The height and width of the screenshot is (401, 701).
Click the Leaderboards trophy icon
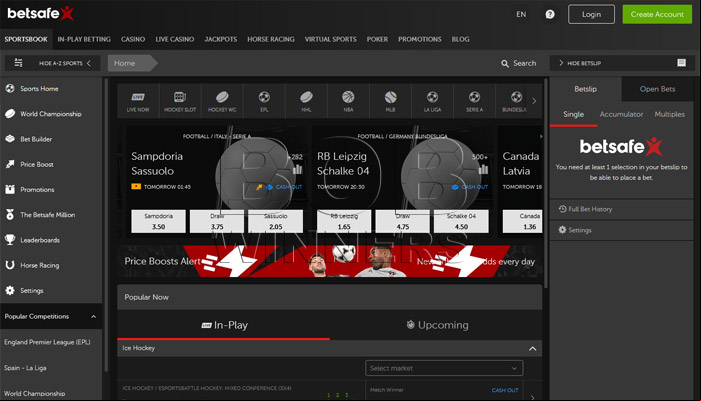10,240
